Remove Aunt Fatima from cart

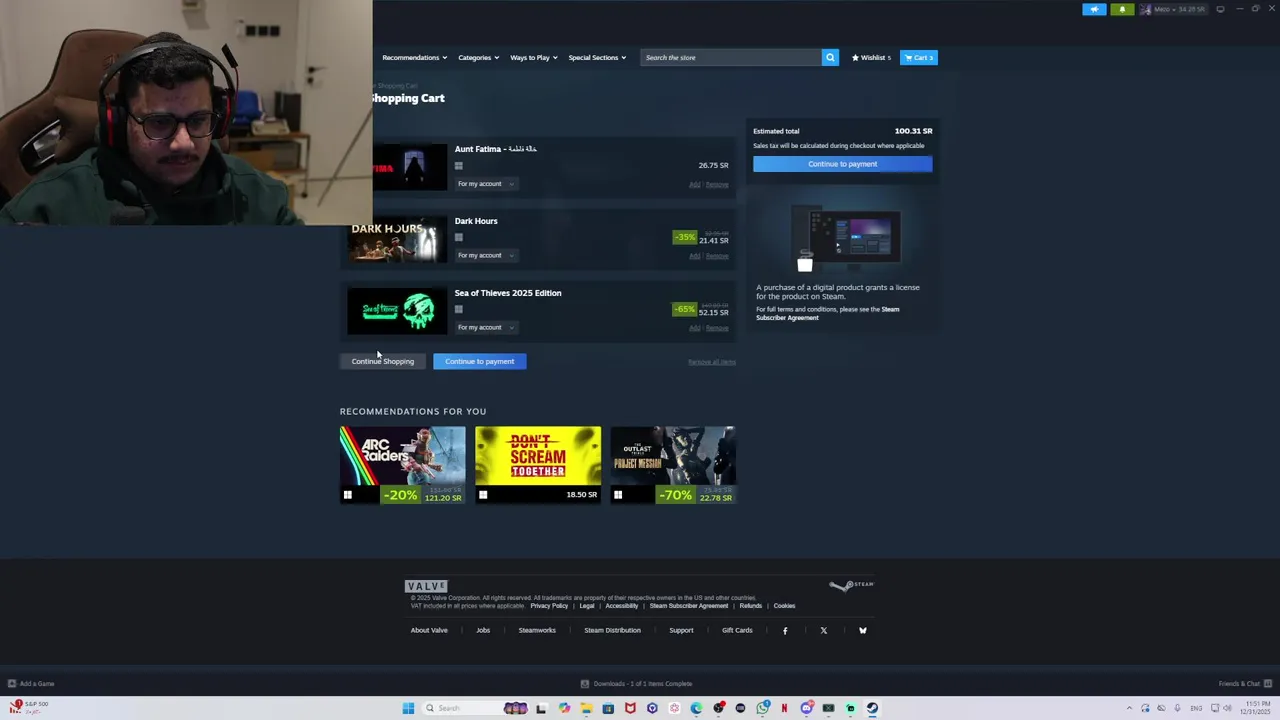(x=717, y=184)
